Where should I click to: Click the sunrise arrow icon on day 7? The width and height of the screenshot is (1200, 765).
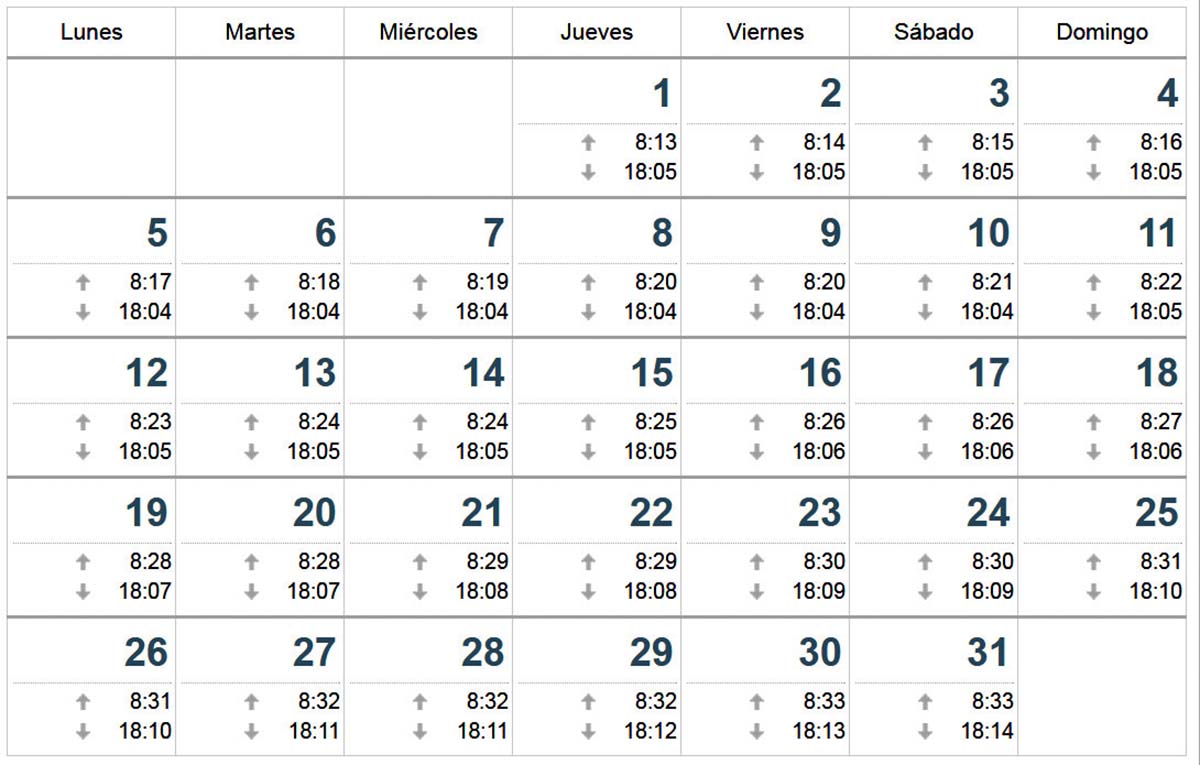pos(420,283)
